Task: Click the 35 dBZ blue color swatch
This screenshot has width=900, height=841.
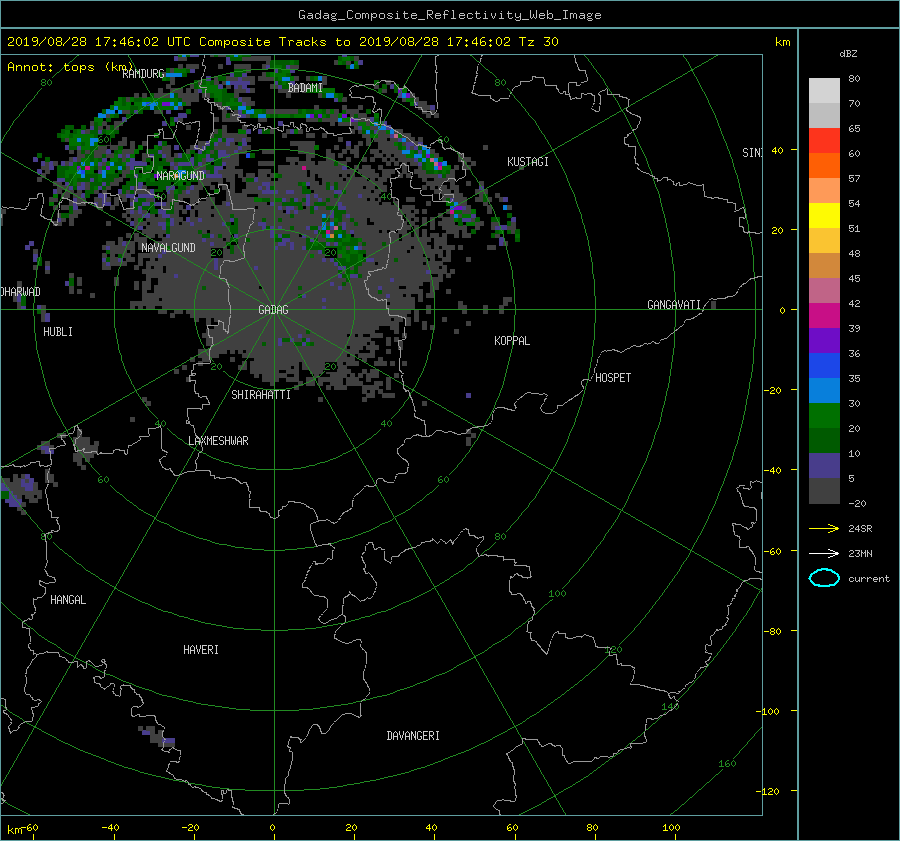Action: 824,390
